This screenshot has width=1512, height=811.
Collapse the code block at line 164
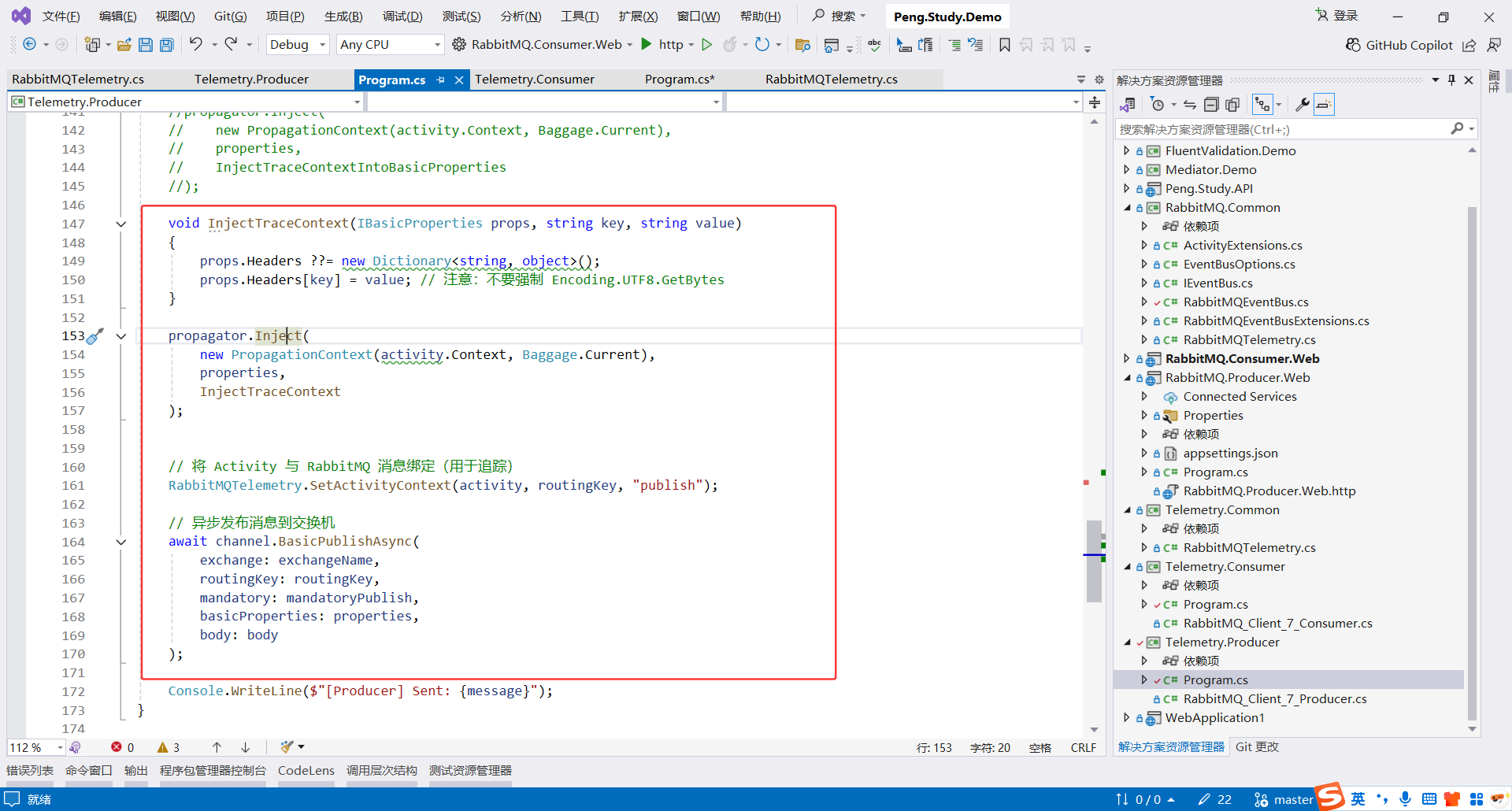120,543
